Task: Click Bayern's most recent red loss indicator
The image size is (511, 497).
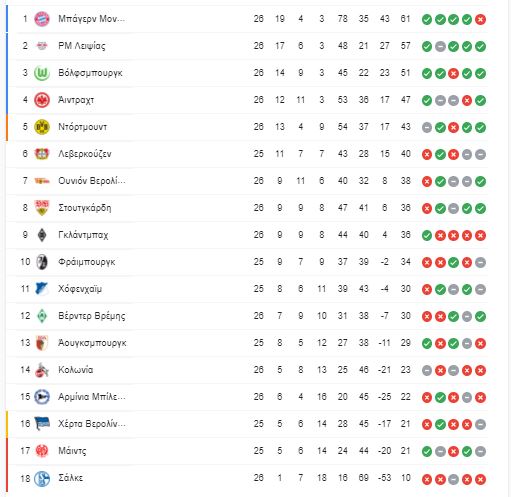Action: click(480, 19)
